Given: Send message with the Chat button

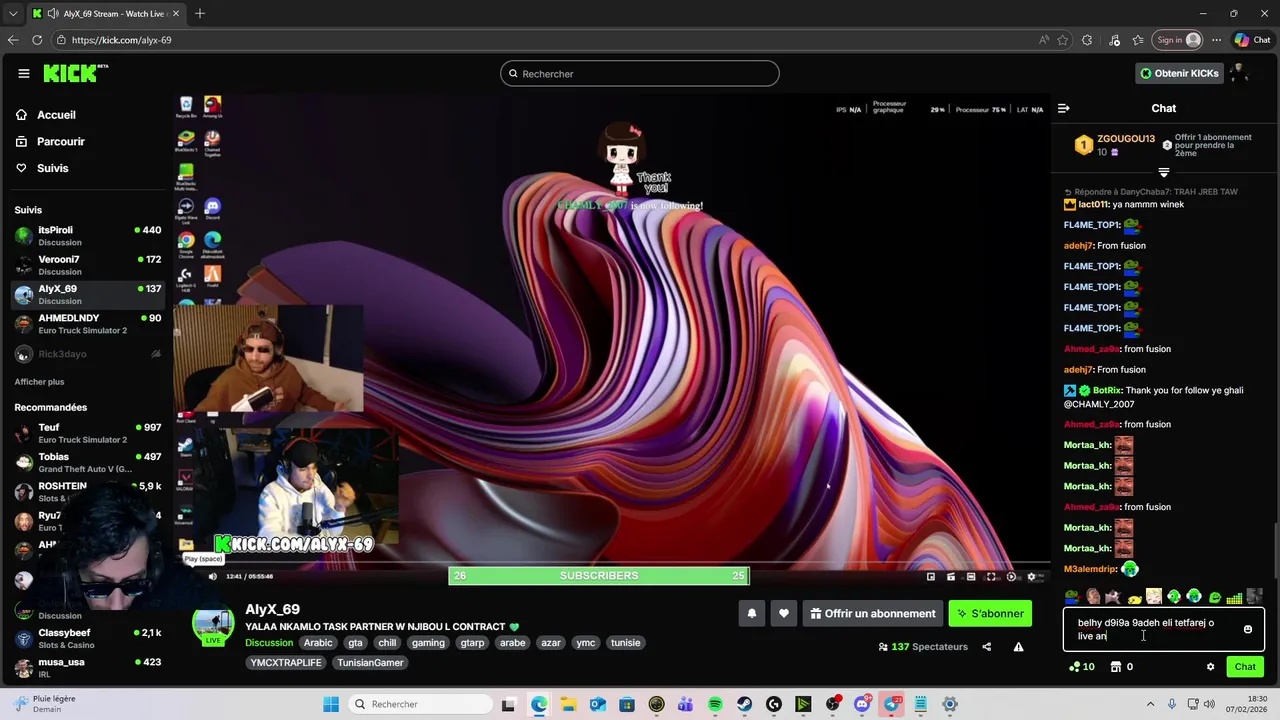Looking at the screenshot, I should point(1245,667).
